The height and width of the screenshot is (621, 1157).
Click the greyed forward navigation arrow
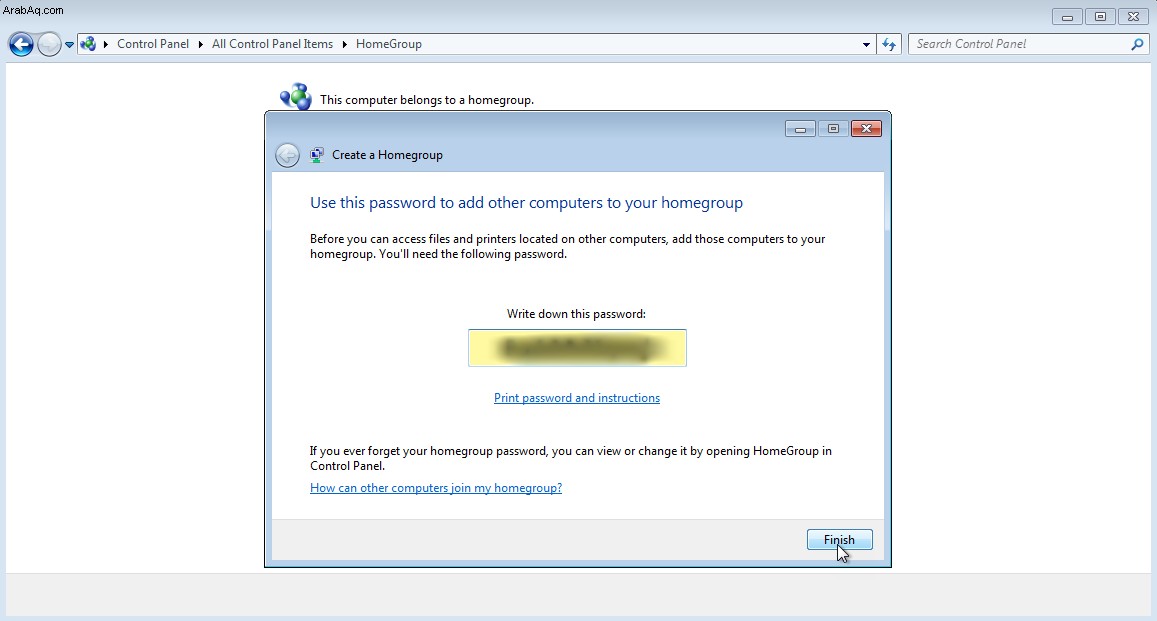pyautogui.click(x=49, y=44)
